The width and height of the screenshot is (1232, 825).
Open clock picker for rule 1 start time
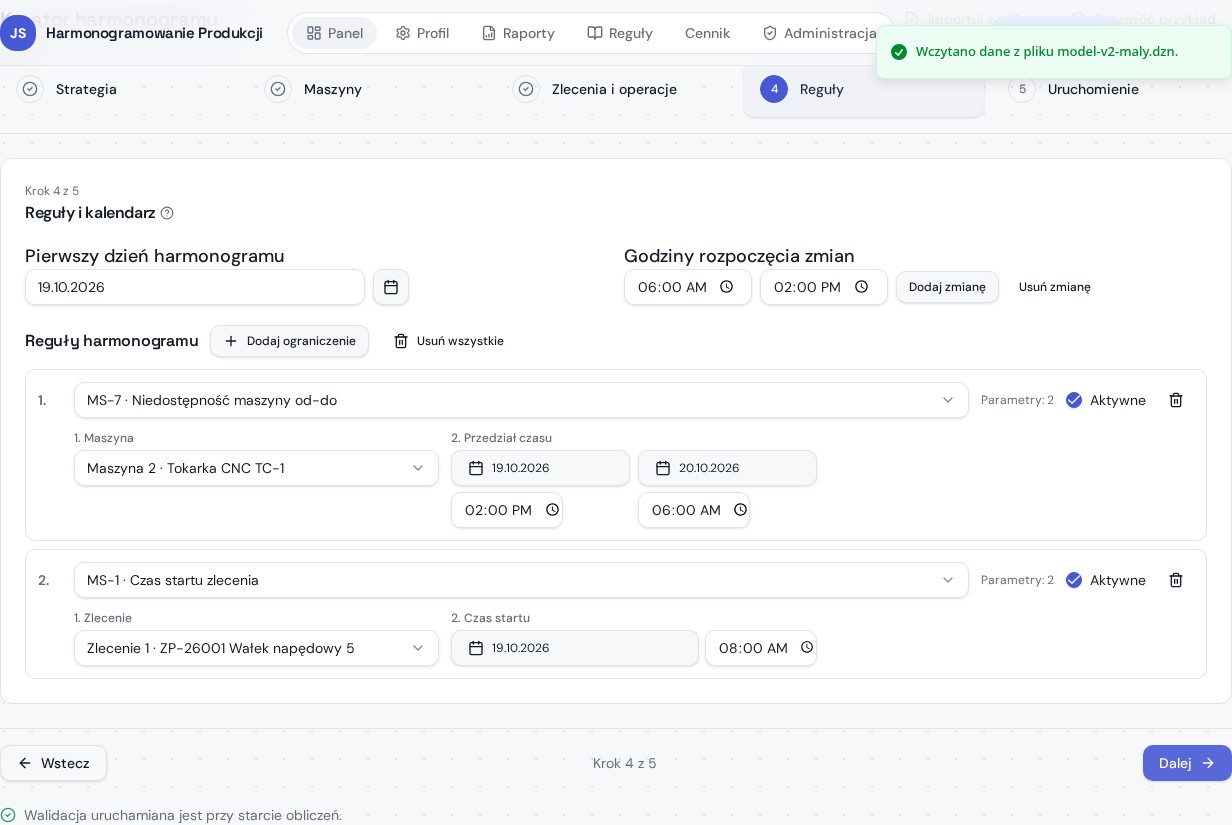(x=552, y=510)
